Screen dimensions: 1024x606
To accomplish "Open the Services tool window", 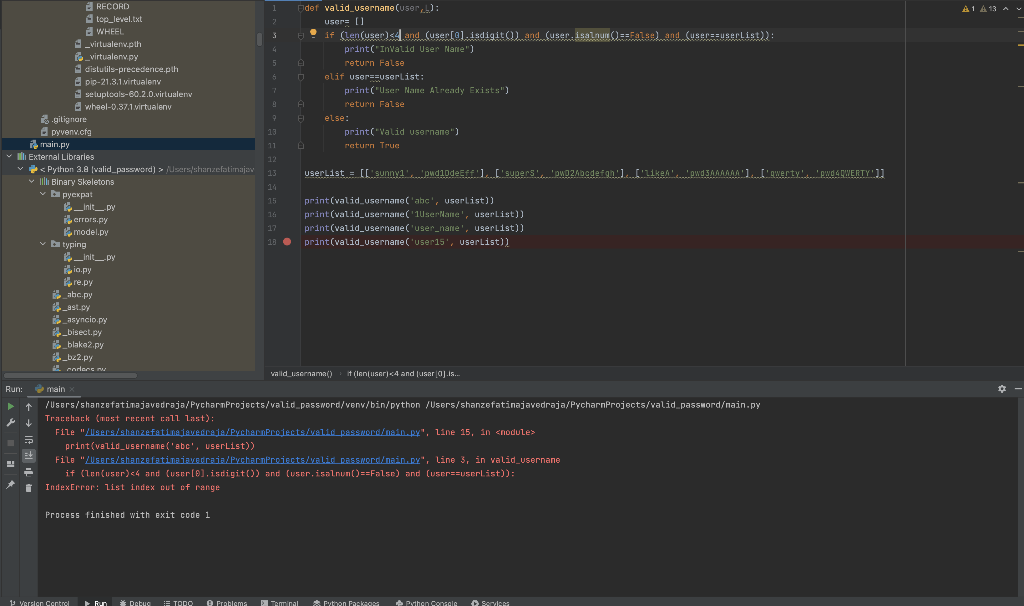I will [490, 603].
